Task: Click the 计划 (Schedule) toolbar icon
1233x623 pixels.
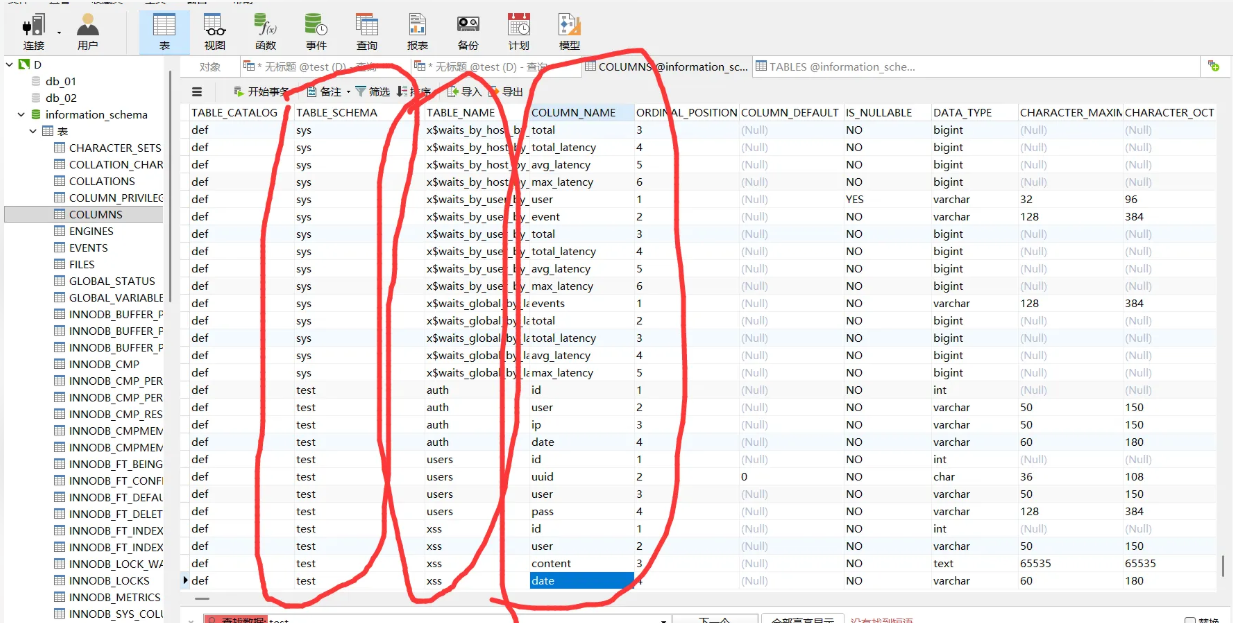Action: [x=518, y=30]
